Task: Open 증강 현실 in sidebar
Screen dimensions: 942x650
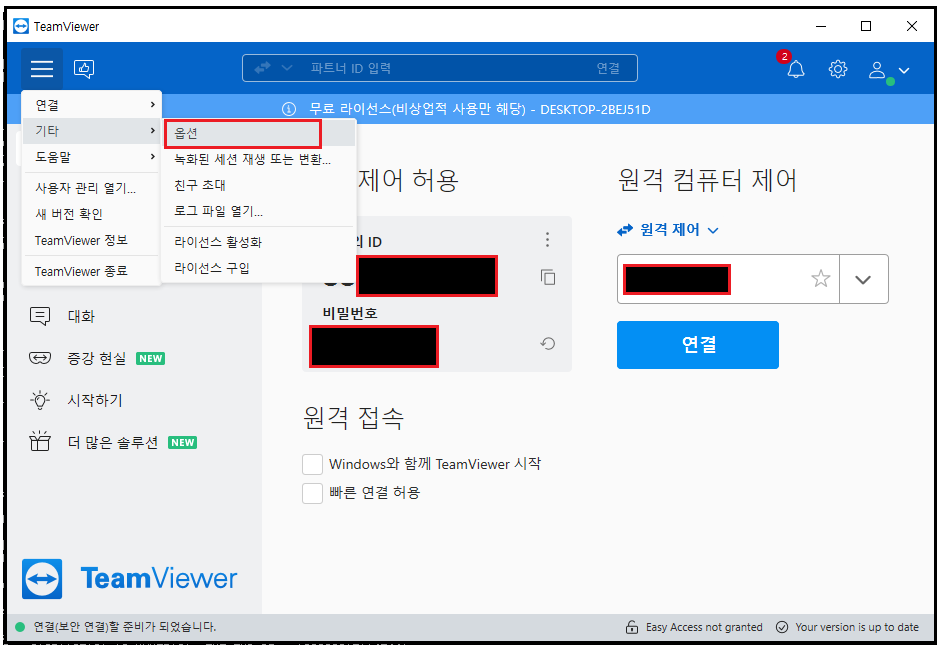Action: [96, 359]
